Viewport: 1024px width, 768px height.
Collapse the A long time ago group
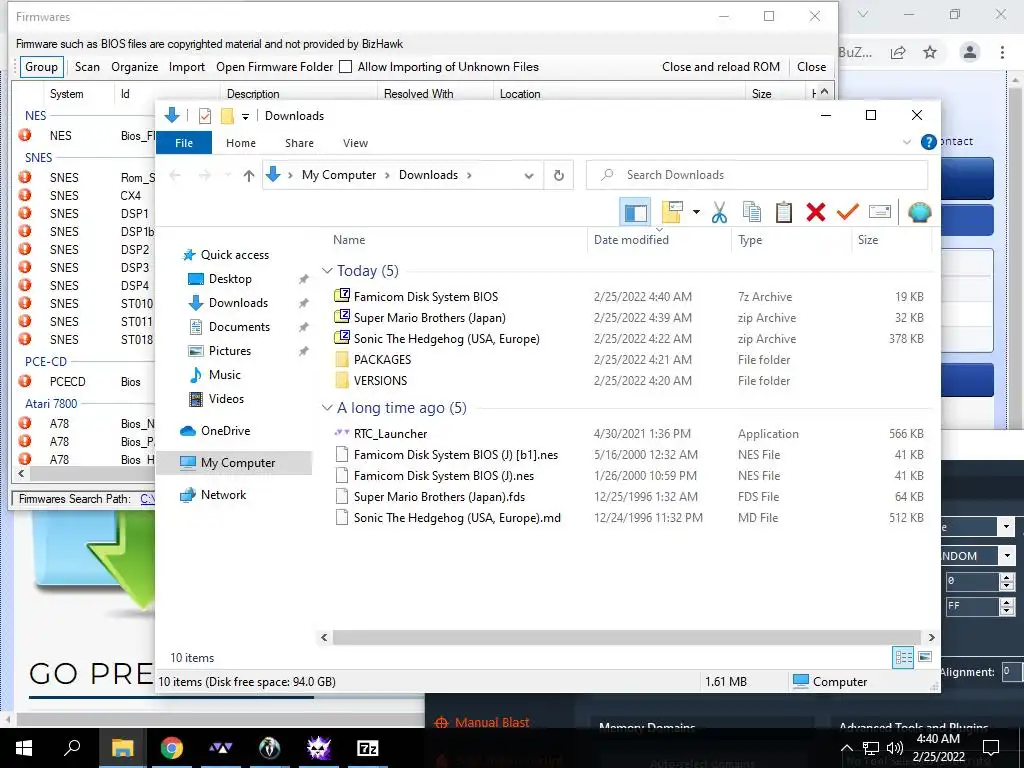pyautogui.click(x=327, y=408)
